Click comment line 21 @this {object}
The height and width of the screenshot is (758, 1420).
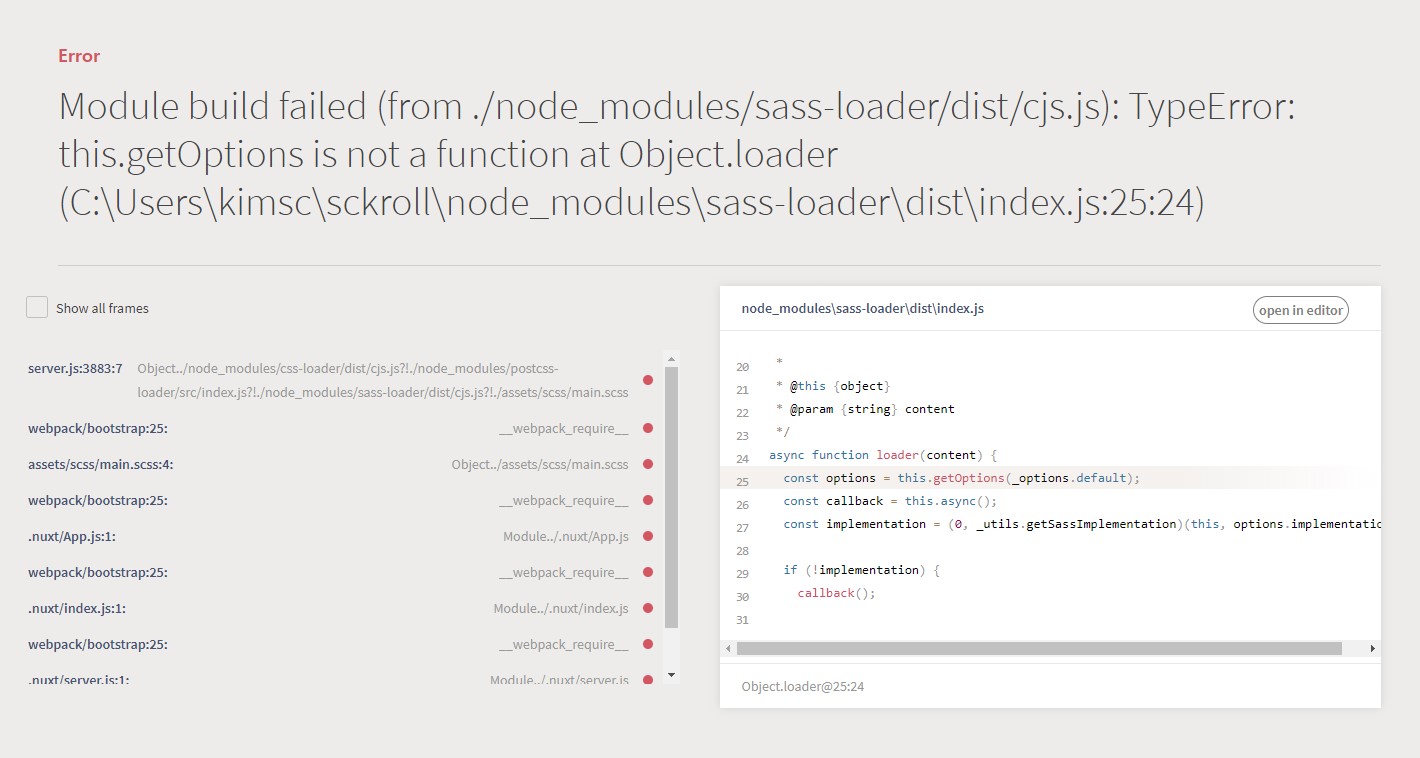coord(832,386)
